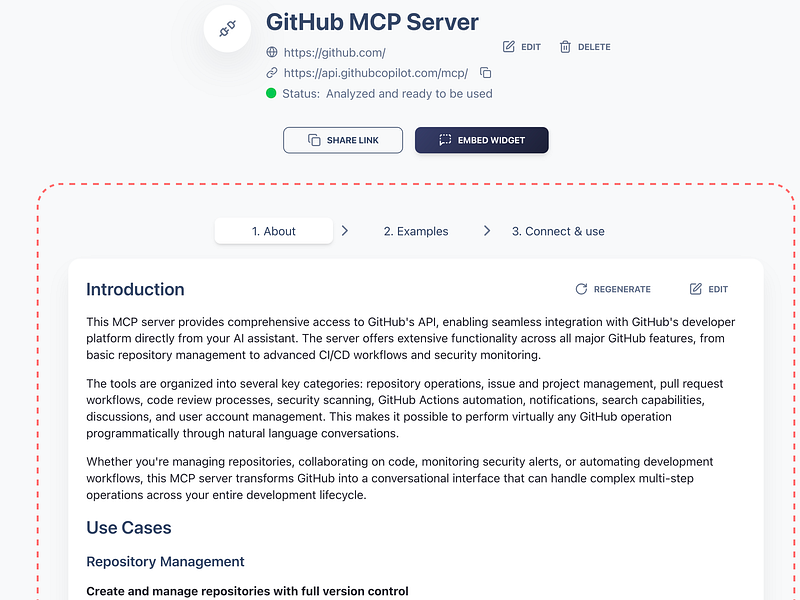Click the Repository Management subheading

click(165, 561)
